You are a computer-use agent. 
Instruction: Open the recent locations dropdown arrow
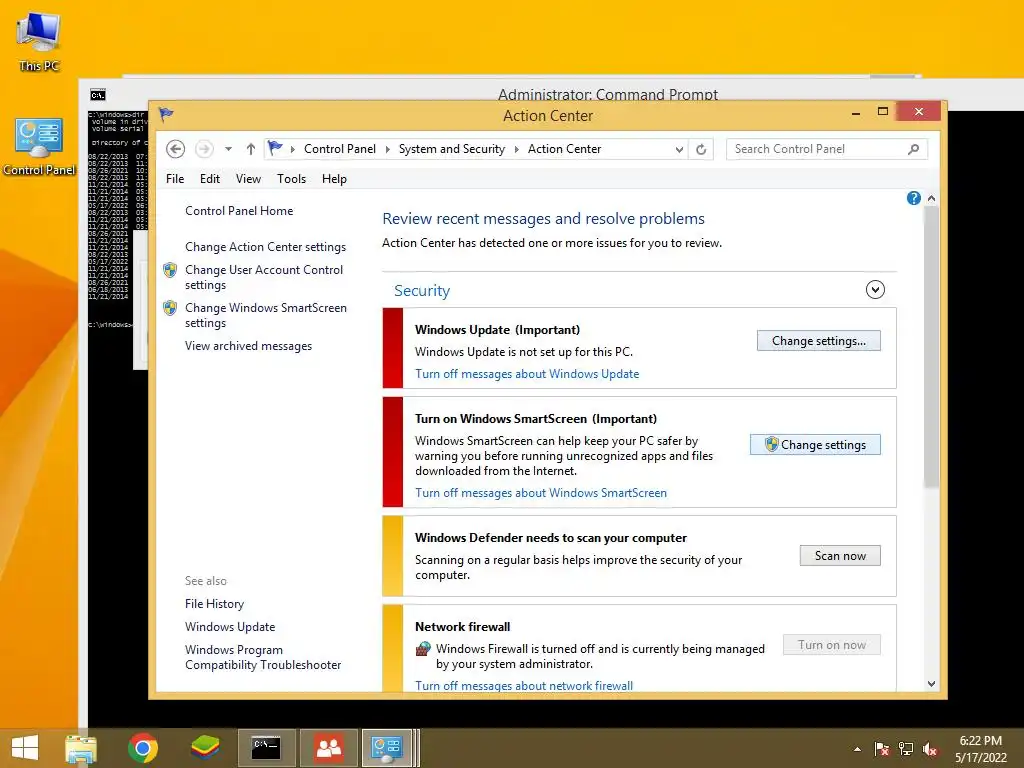coord(228,149)
